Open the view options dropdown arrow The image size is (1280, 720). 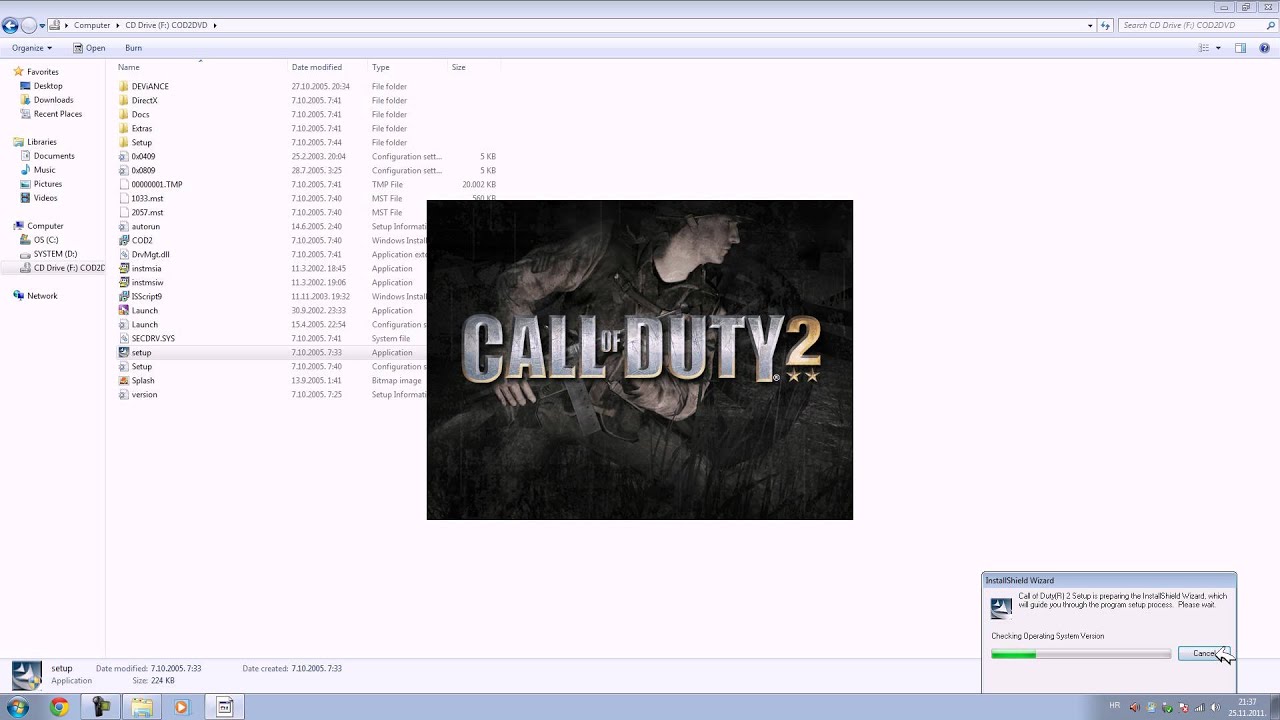coord(1218,48)
